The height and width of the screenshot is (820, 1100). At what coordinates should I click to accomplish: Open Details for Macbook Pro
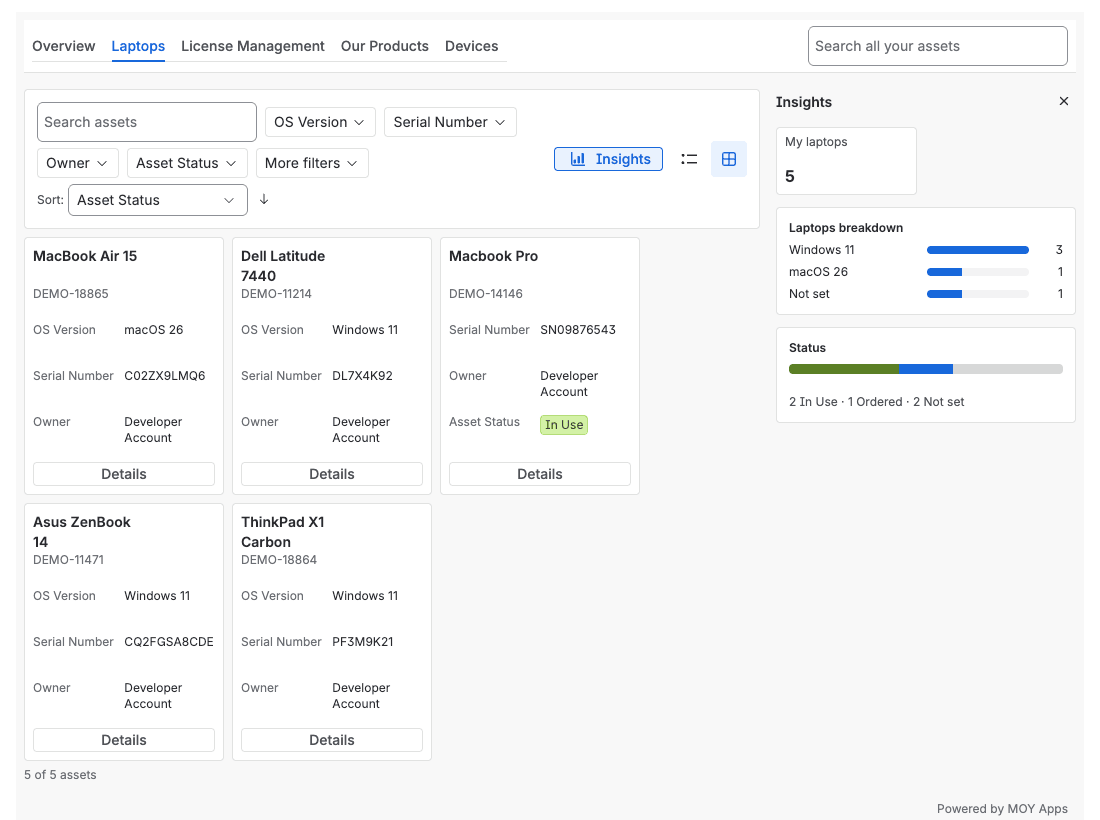coord(539,474)
